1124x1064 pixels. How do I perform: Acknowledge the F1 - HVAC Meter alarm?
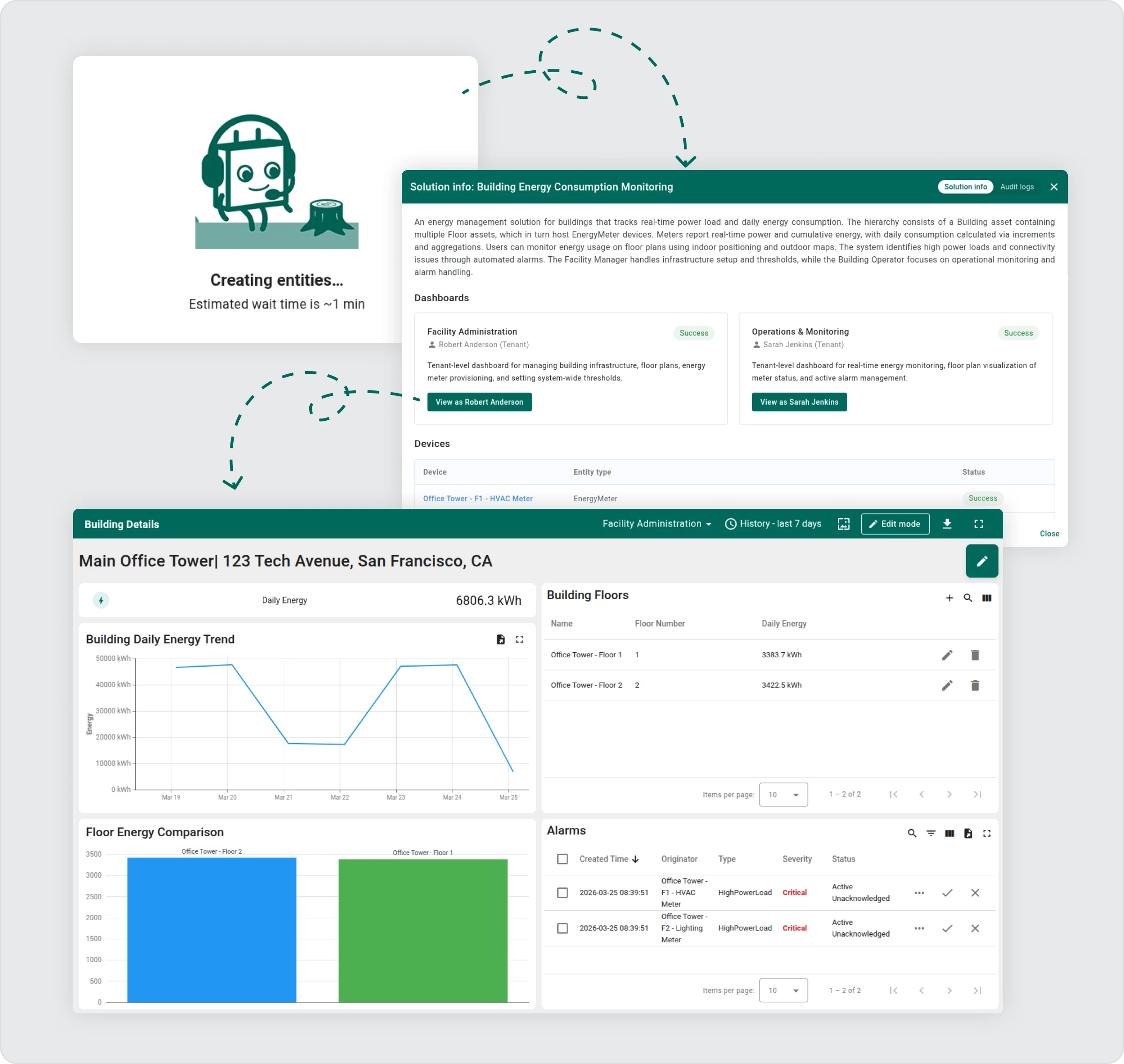tap(947, 893)
